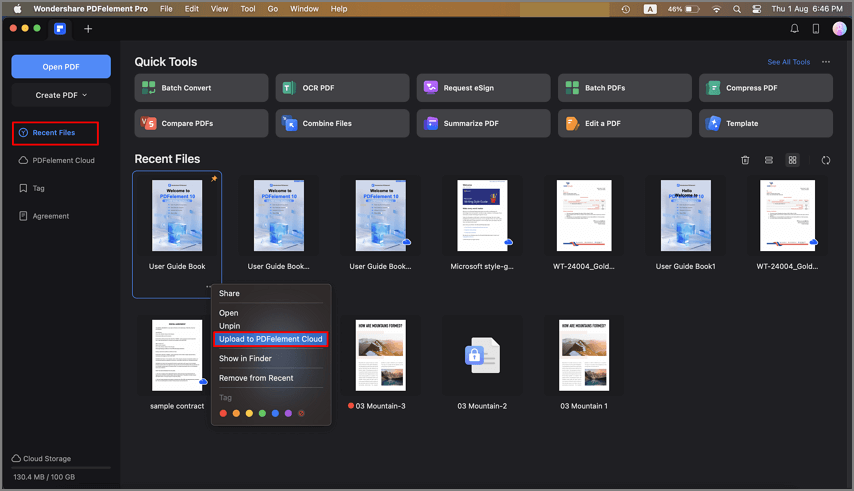This screenshot has height=491, width=854.
Task: Open Spotlight search in menu bar
Action: tap(736, 9)
